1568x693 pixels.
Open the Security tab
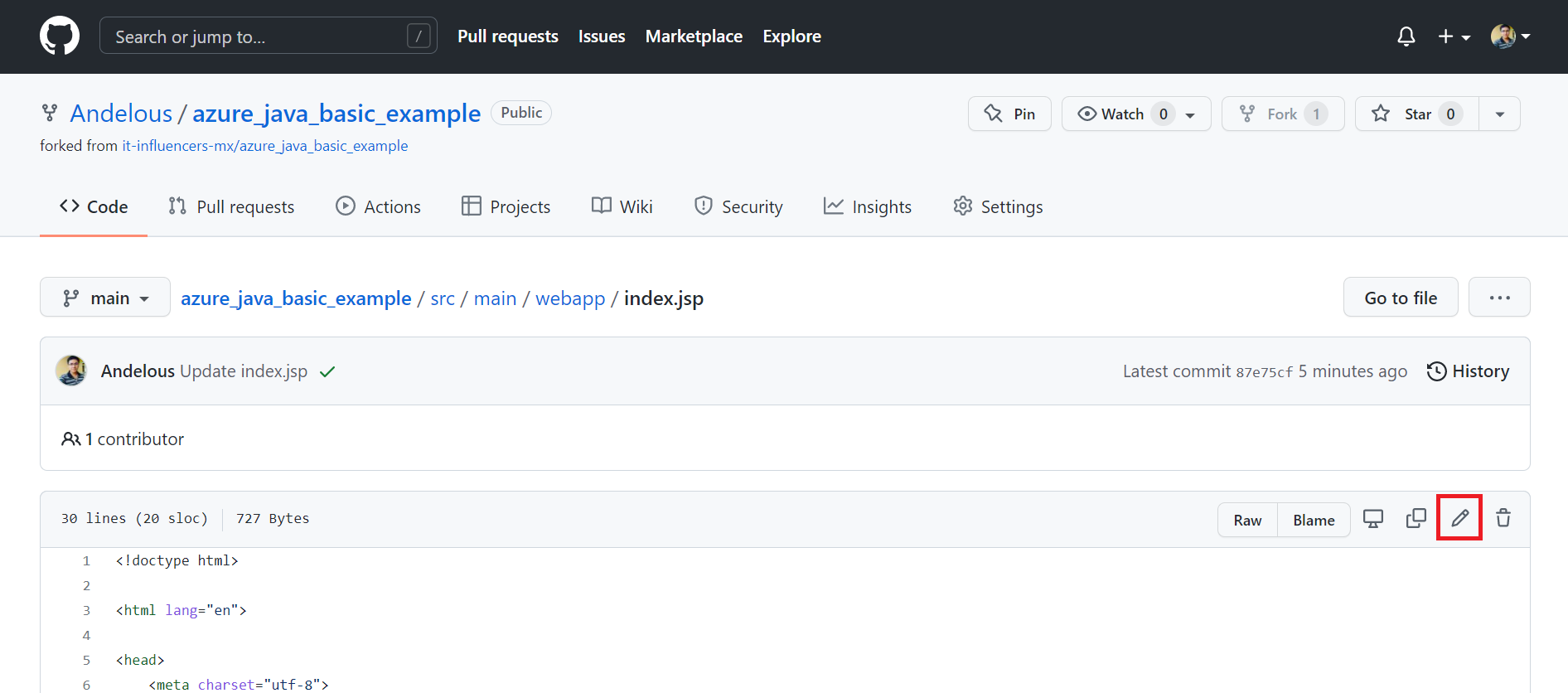tap(738, 206)
